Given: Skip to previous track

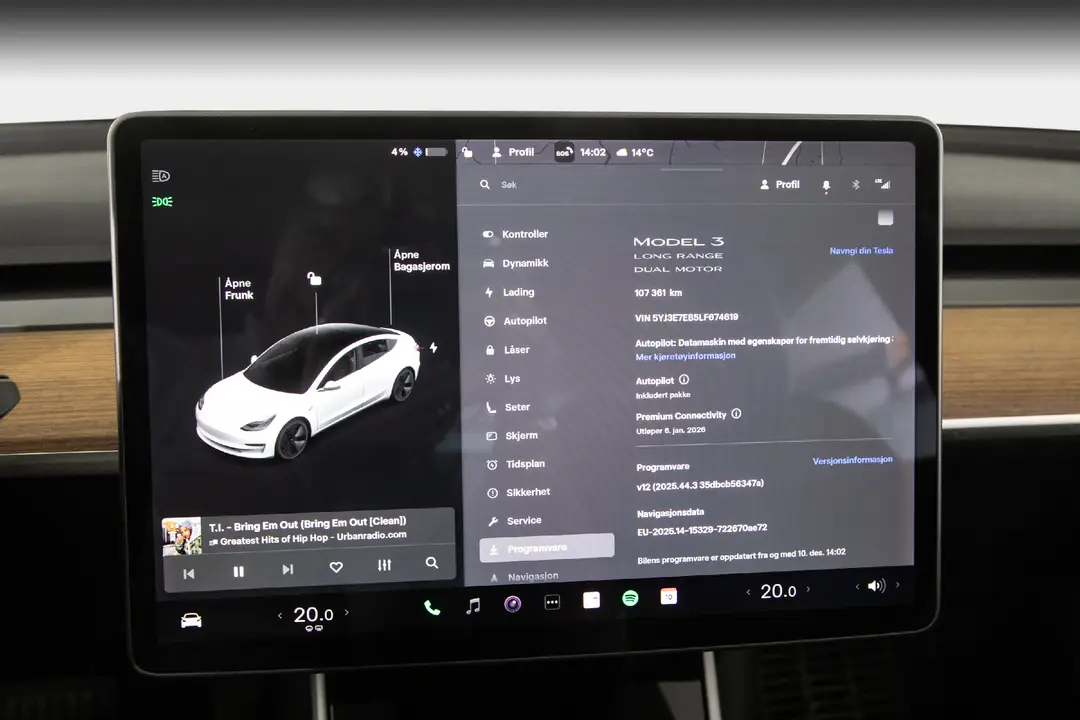Looking at the screenshot, I should 189,573.
